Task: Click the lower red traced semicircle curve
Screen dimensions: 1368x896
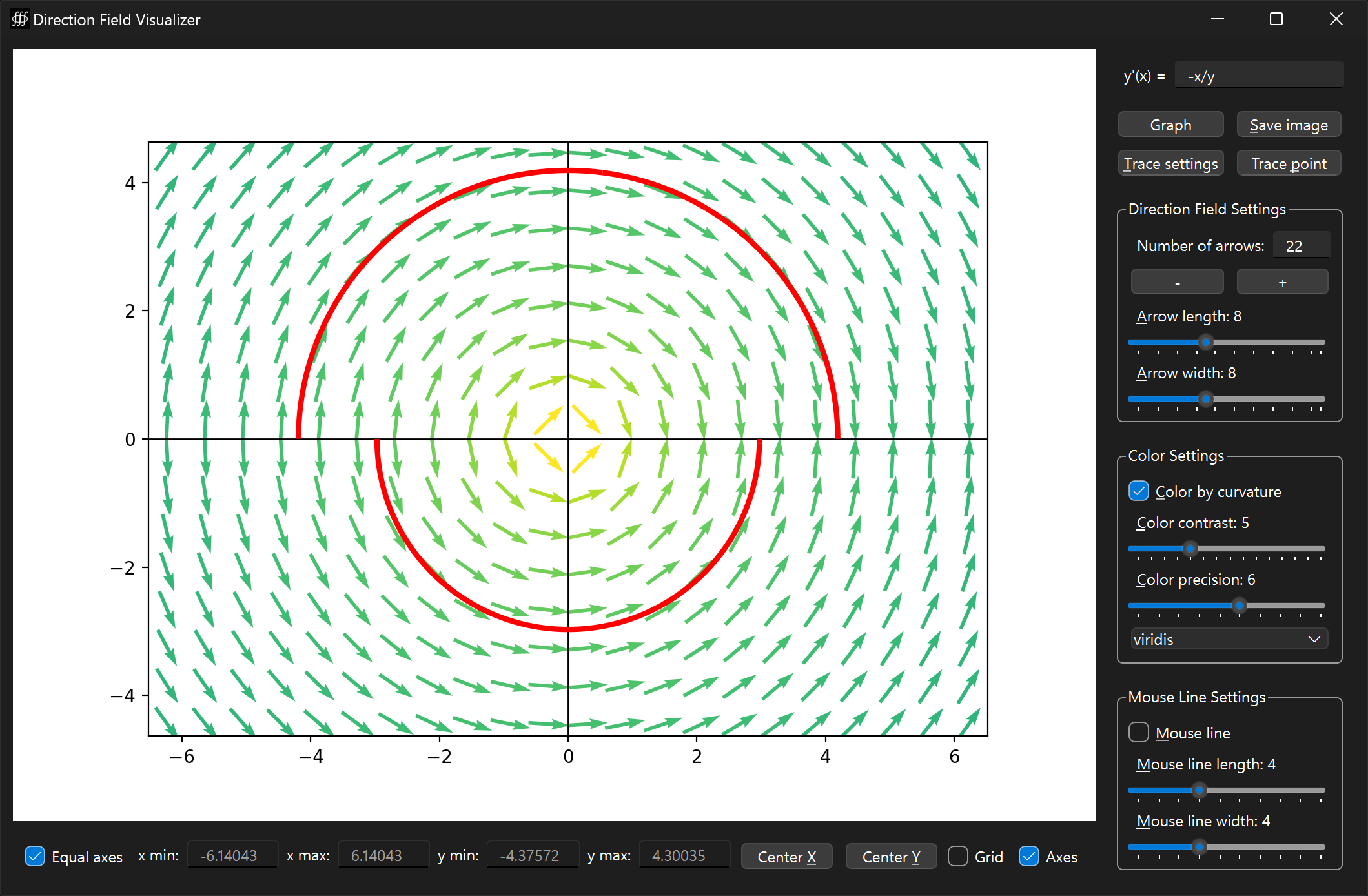Action: (568, 628)
